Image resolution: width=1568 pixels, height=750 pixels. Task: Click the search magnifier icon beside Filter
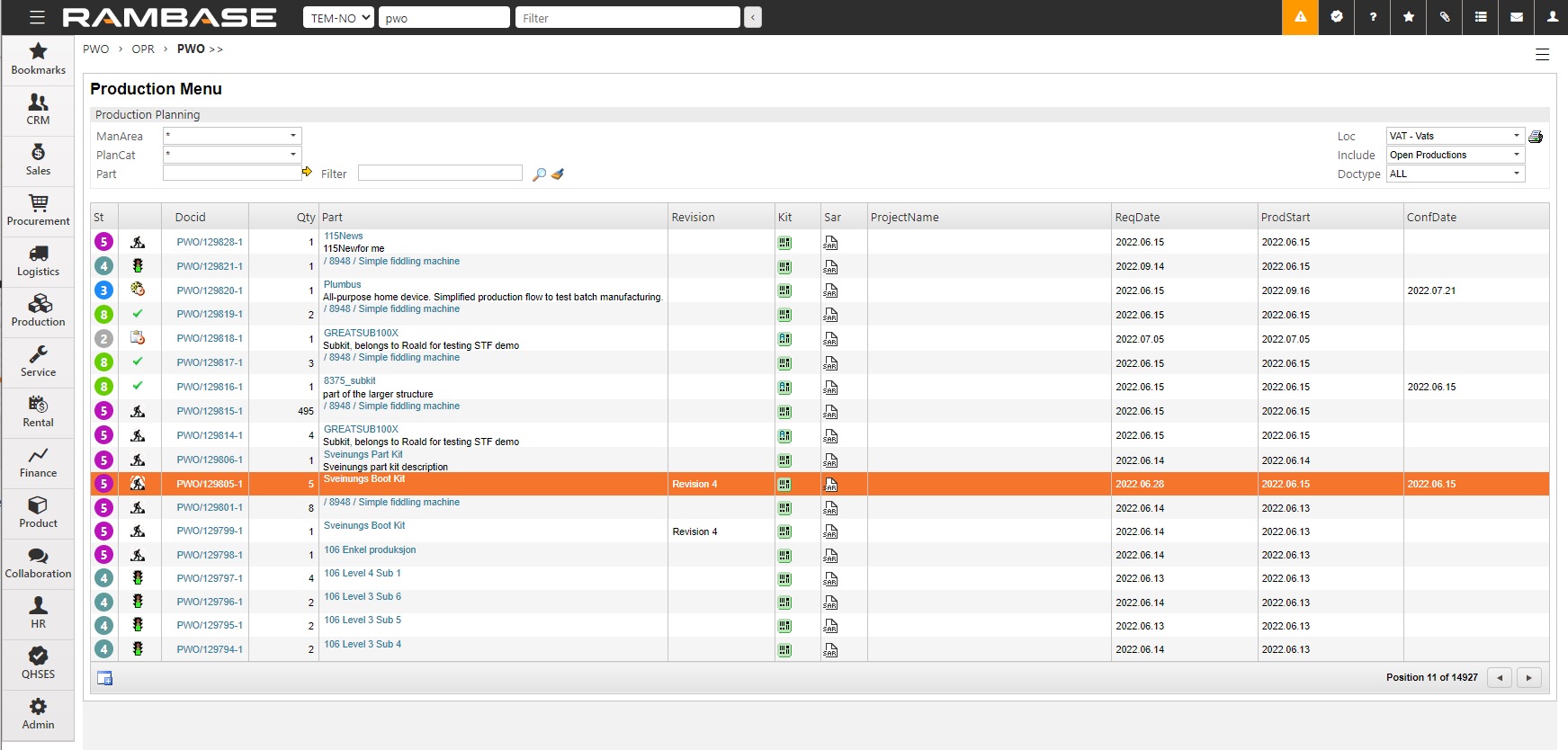pyautogui.click(x=539, y=174)
